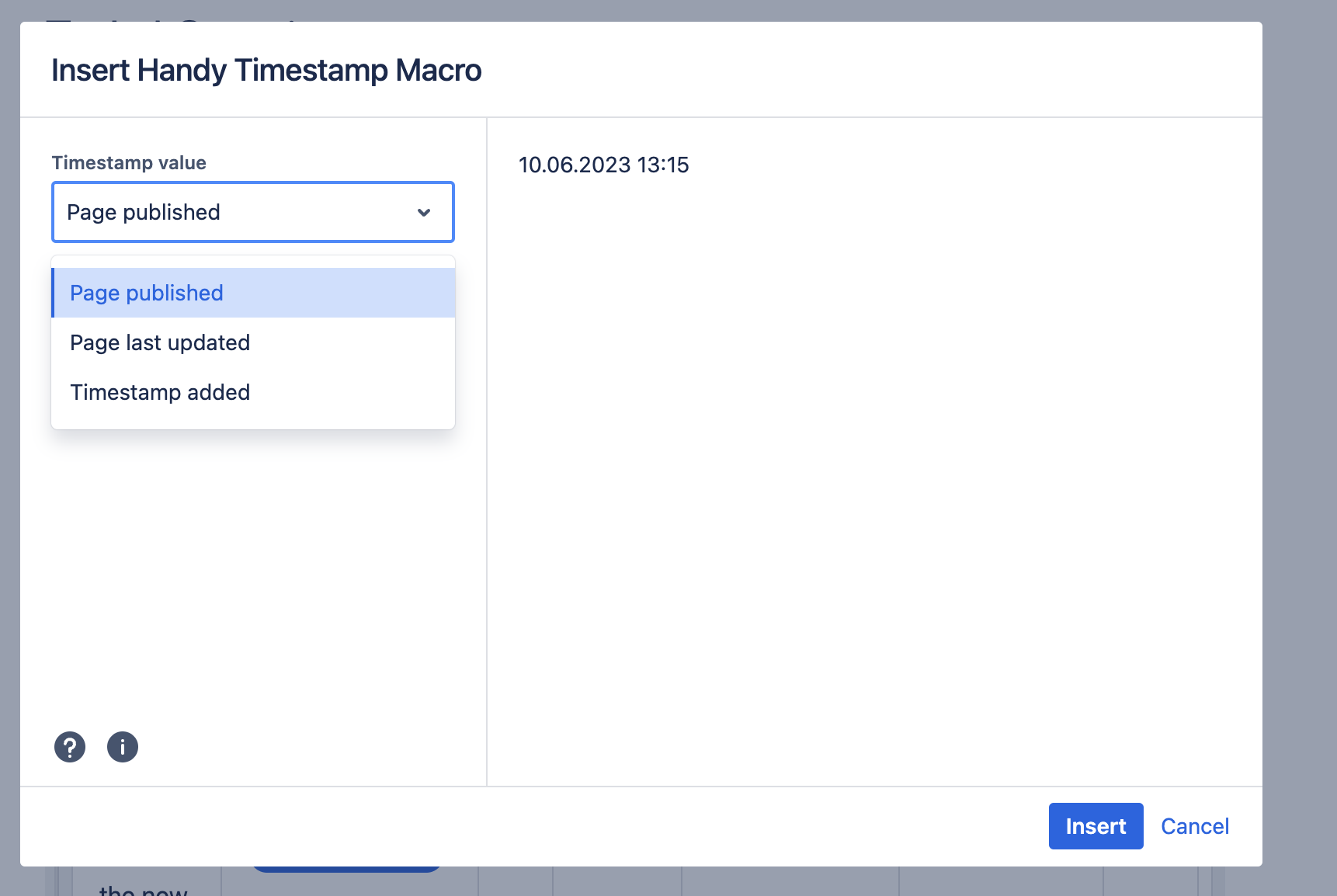Click the divider line between settings and preview
The width and height of the screenshot is (1337, 896).
[487, 452]
